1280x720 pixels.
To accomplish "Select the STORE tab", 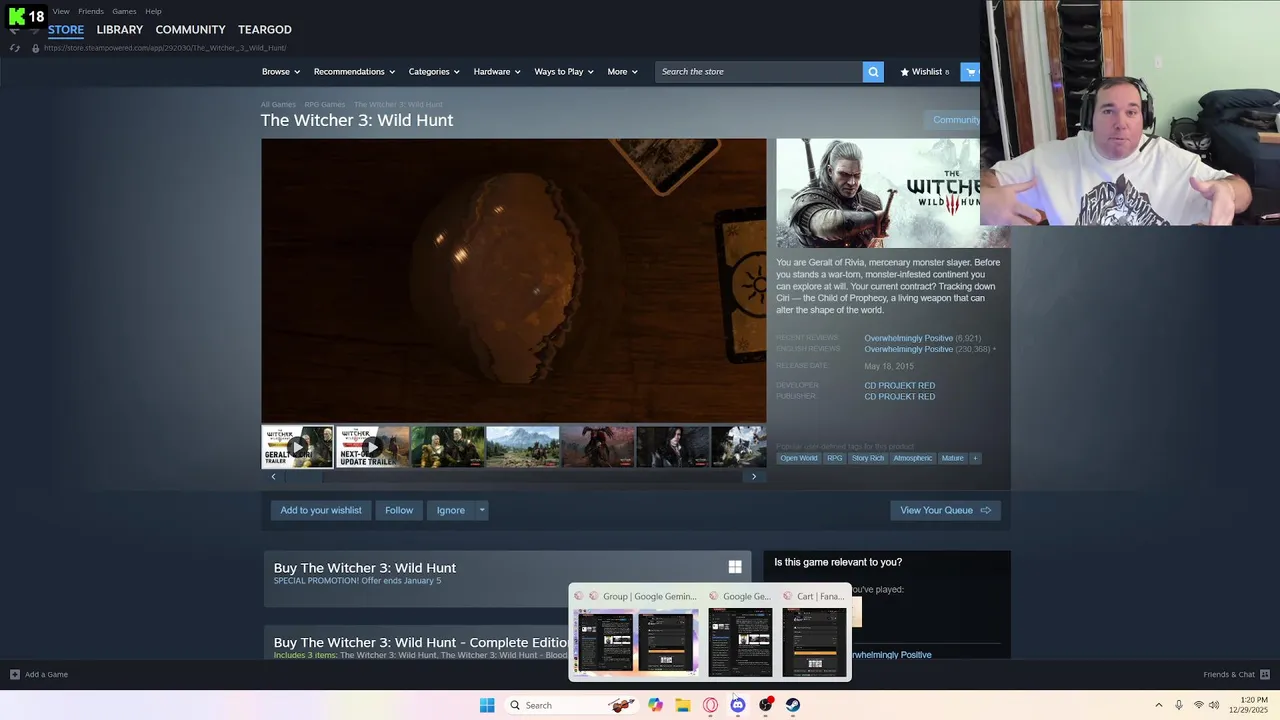I will click(66, 30).
